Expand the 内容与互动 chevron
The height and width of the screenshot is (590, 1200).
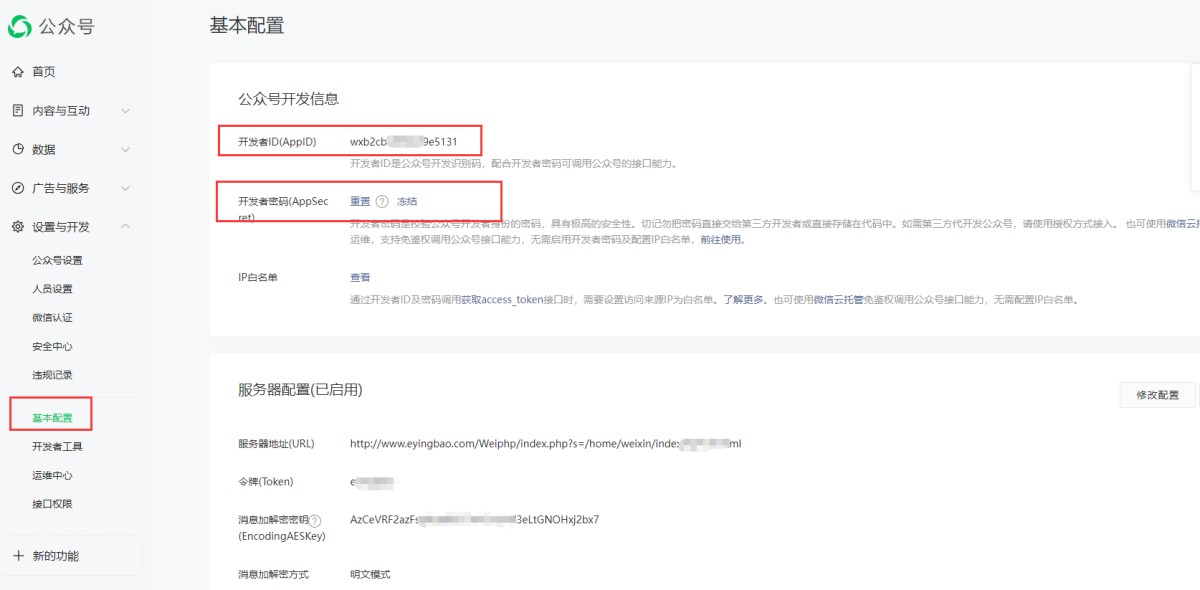coord(125,111)
